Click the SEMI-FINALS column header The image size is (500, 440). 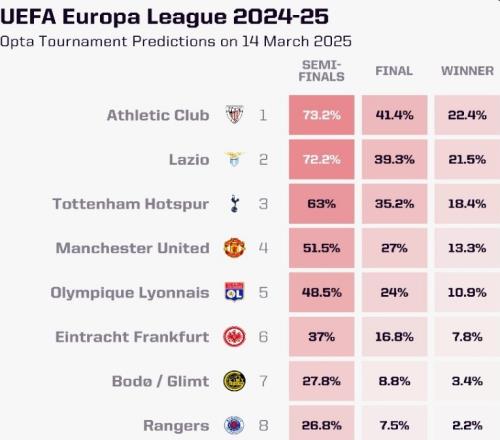tap(321, 71)
